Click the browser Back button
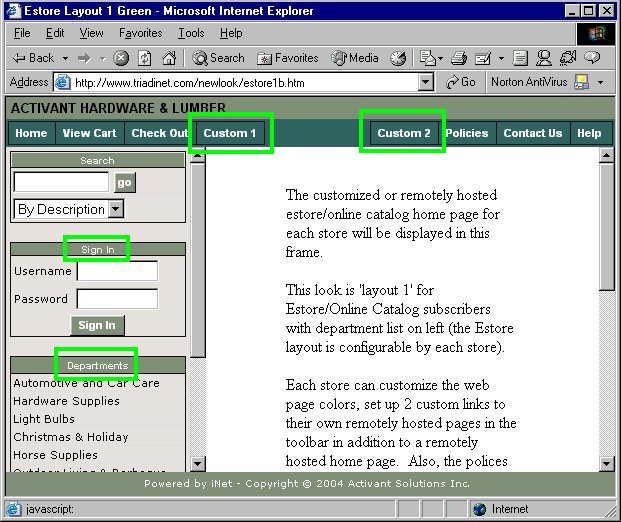Screen dimensions: 621x522 [x=33, y=58]
